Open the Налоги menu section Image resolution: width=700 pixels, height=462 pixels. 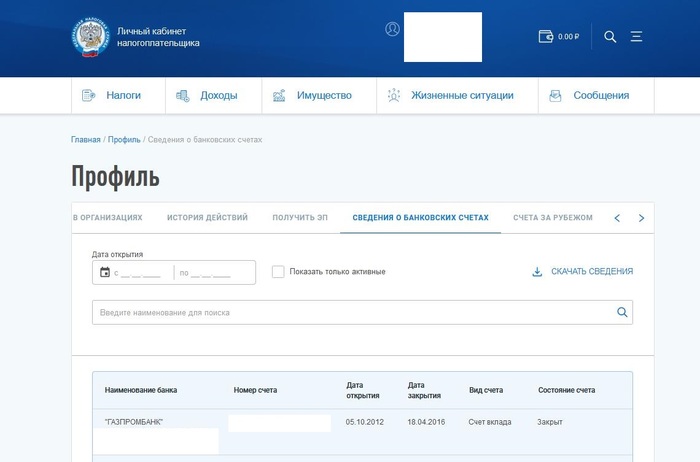click(111, 96)
